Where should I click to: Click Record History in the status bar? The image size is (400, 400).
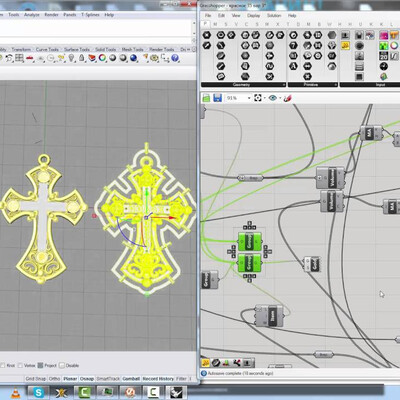coord(158,379)
